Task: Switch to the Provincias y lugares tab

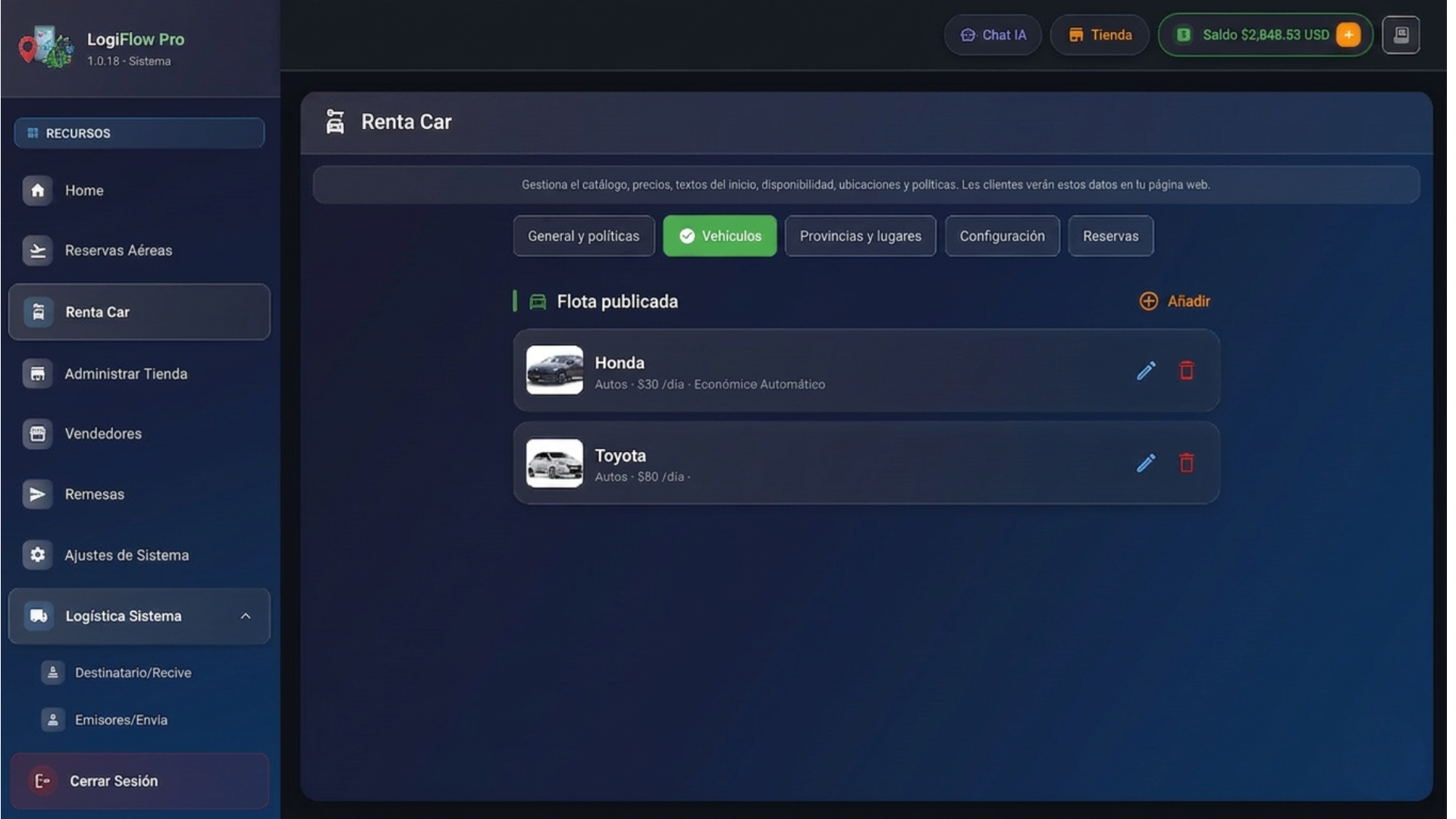Action: click(x=860, y=236)
